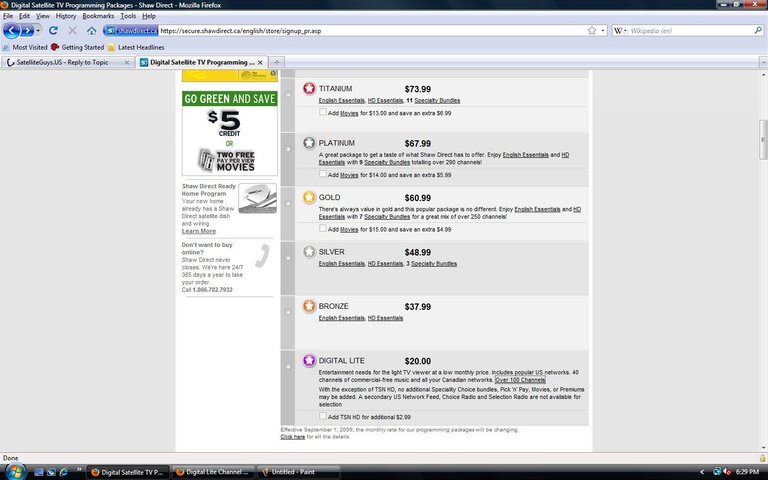Click the Titanium package star icon

309,88
